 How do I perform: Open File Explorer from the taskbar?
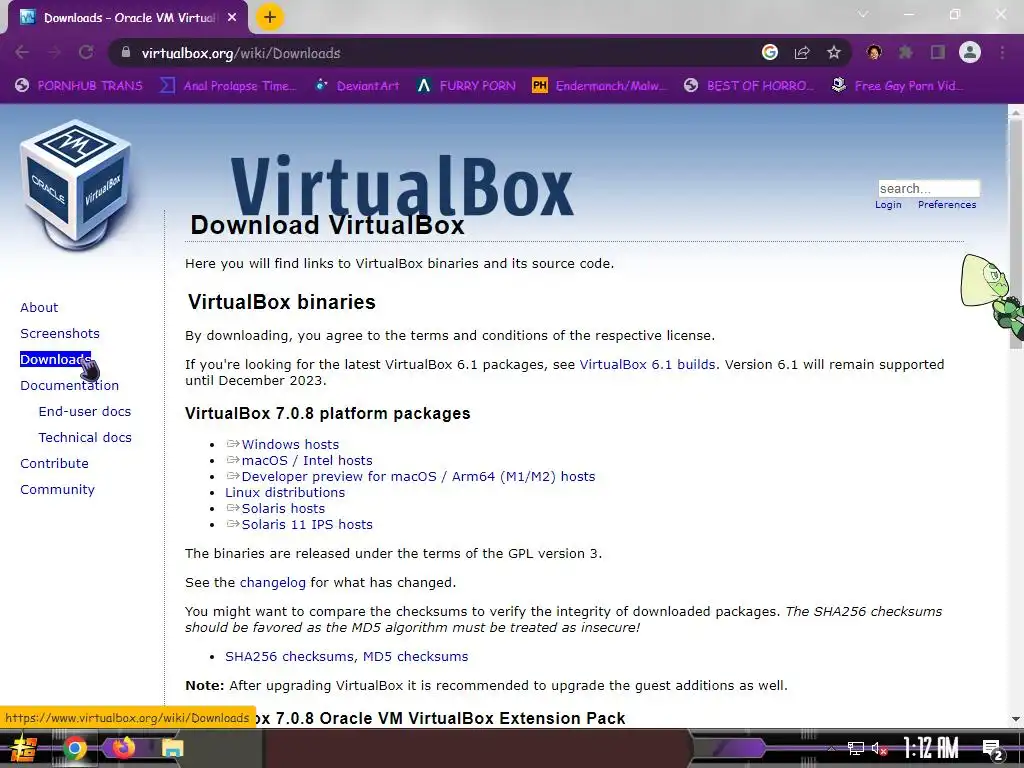click(172, 748)
